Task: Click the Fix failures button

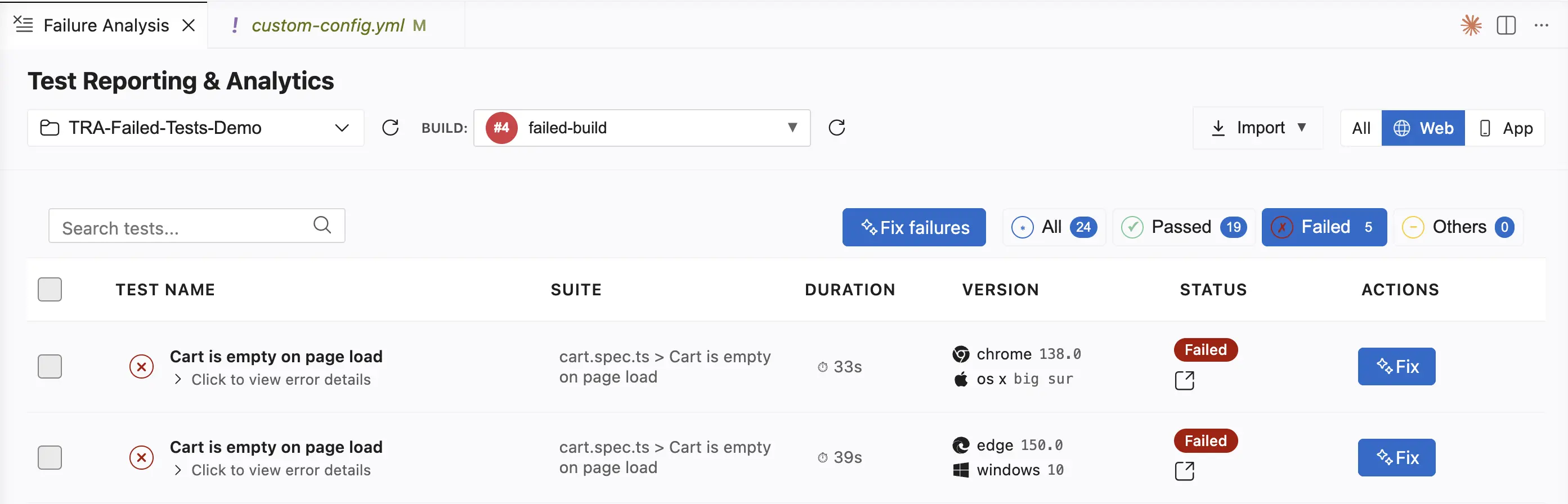Action: pyautogui.click(x=913, y=227)
